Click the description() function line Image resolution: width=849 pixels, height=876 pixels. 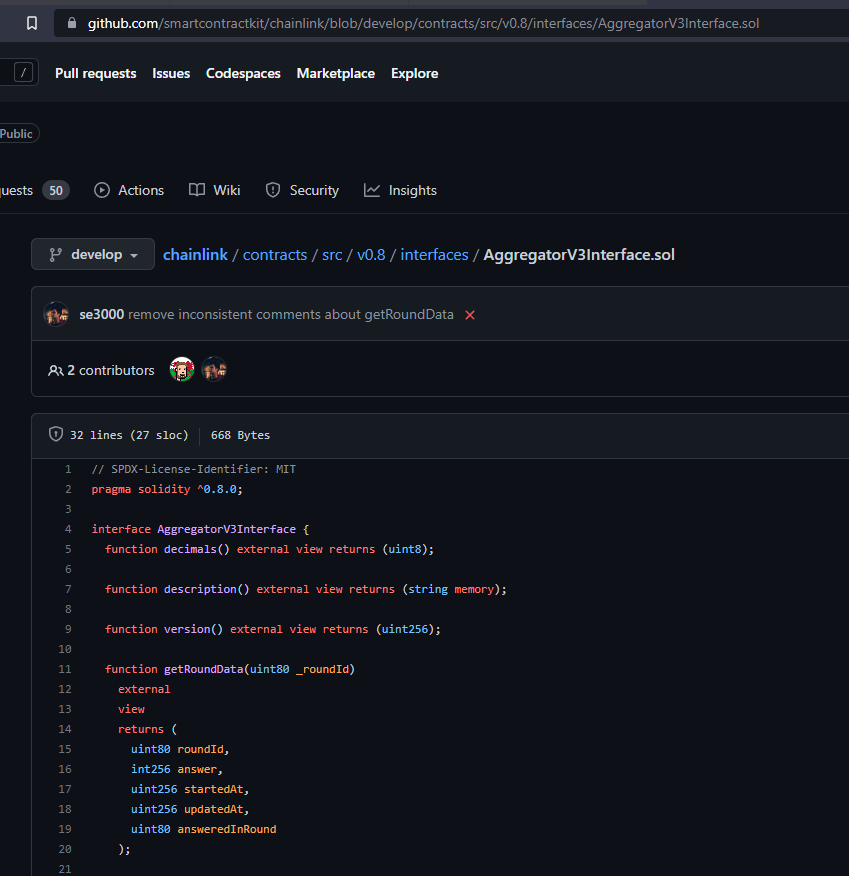pyautogui.click(x=306, y=589)
